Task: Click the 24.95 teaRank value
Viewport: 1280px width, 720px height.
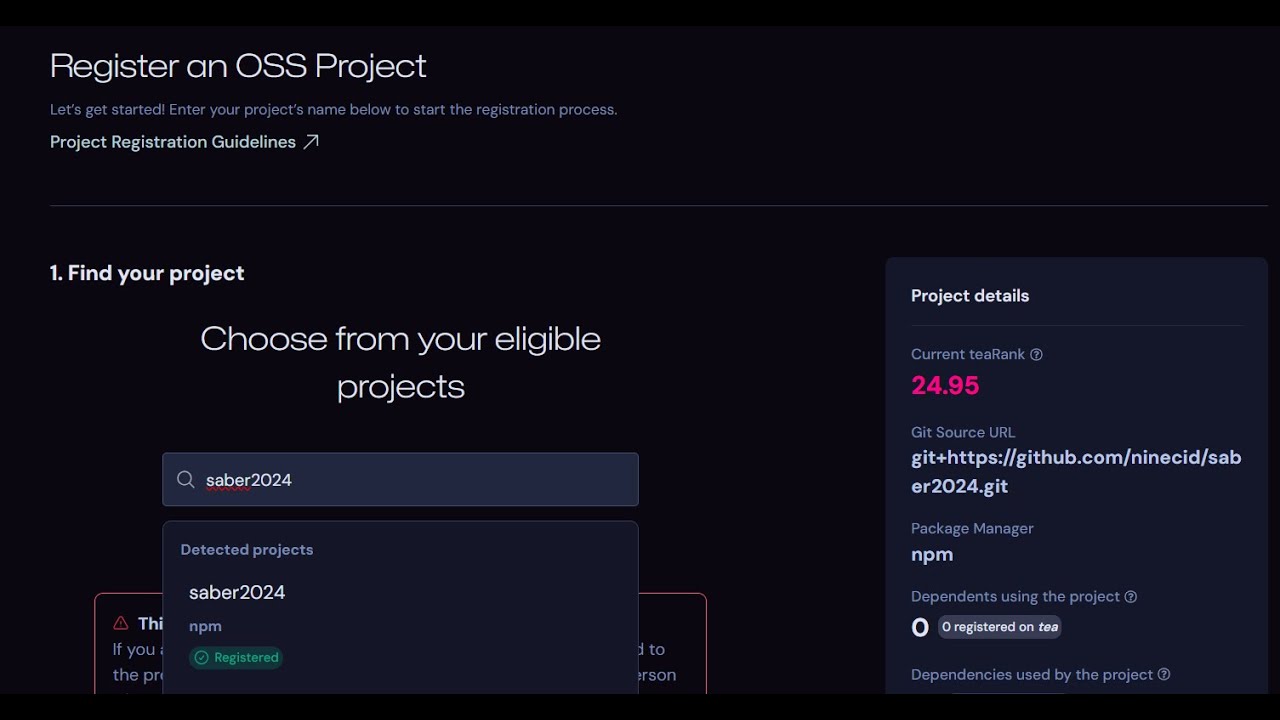Action: pos(945,385)
